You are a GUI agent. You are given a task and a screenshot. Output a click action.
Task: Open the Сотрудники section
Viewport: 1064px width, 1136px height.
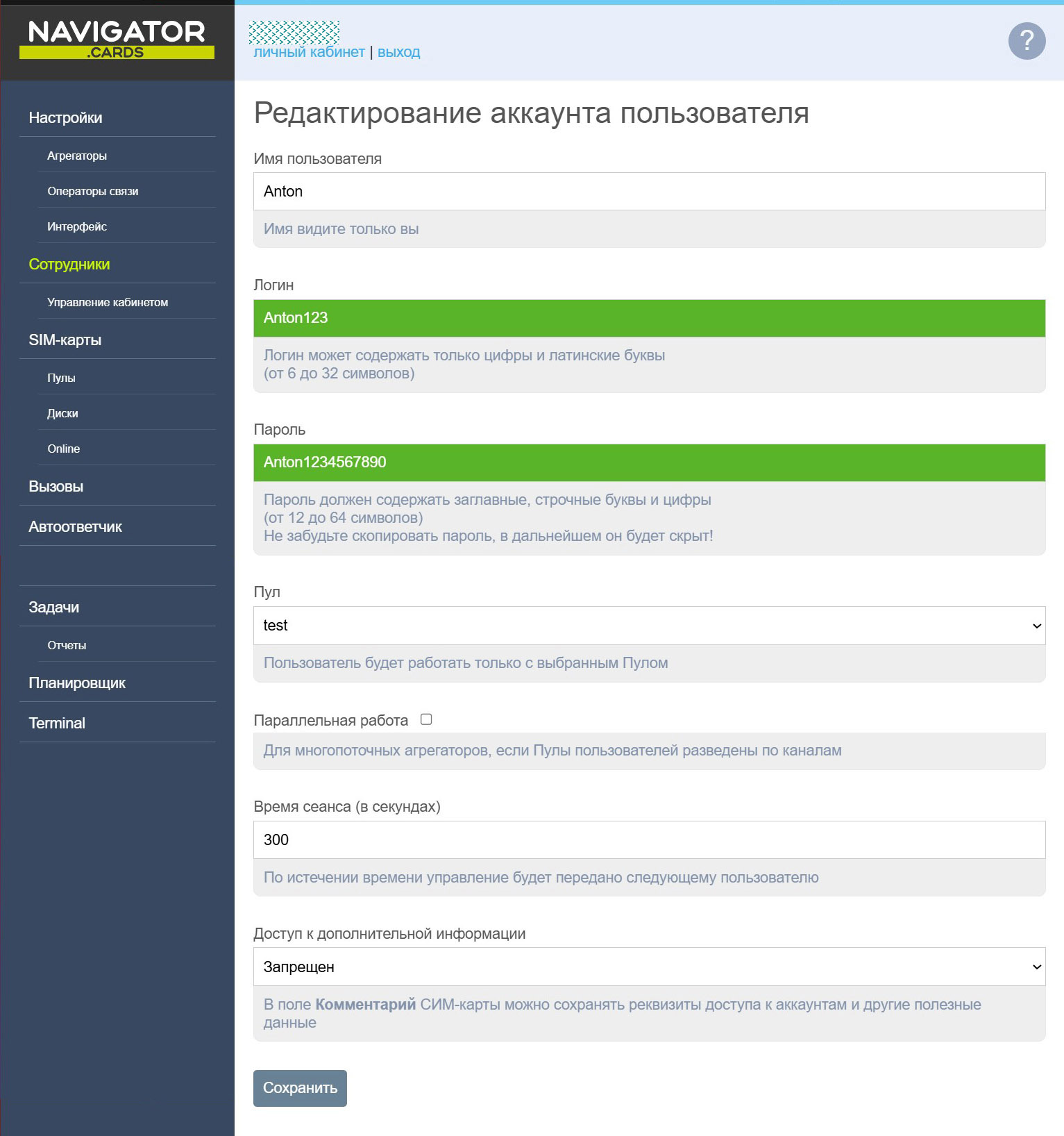click(69, 265)
